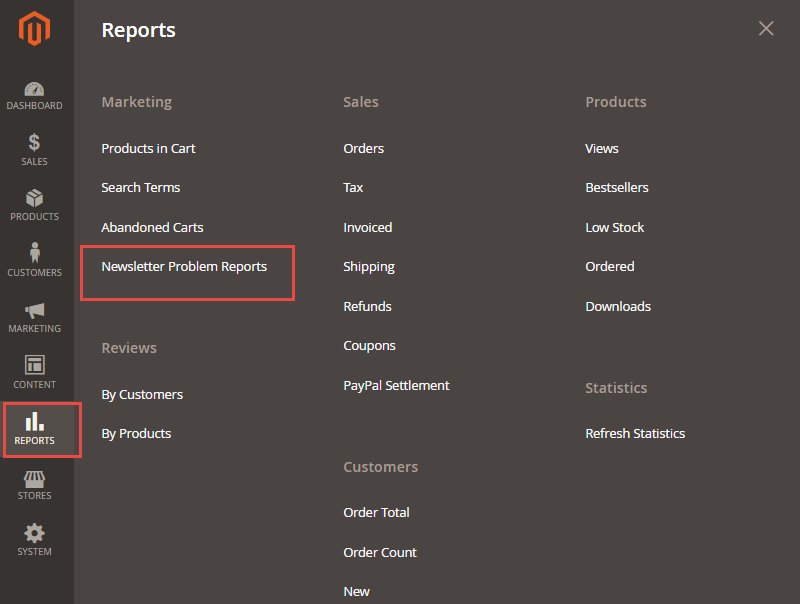800x604 pixels.
Task: Open the Stores storefront icon menu
Action: [35, 479]
